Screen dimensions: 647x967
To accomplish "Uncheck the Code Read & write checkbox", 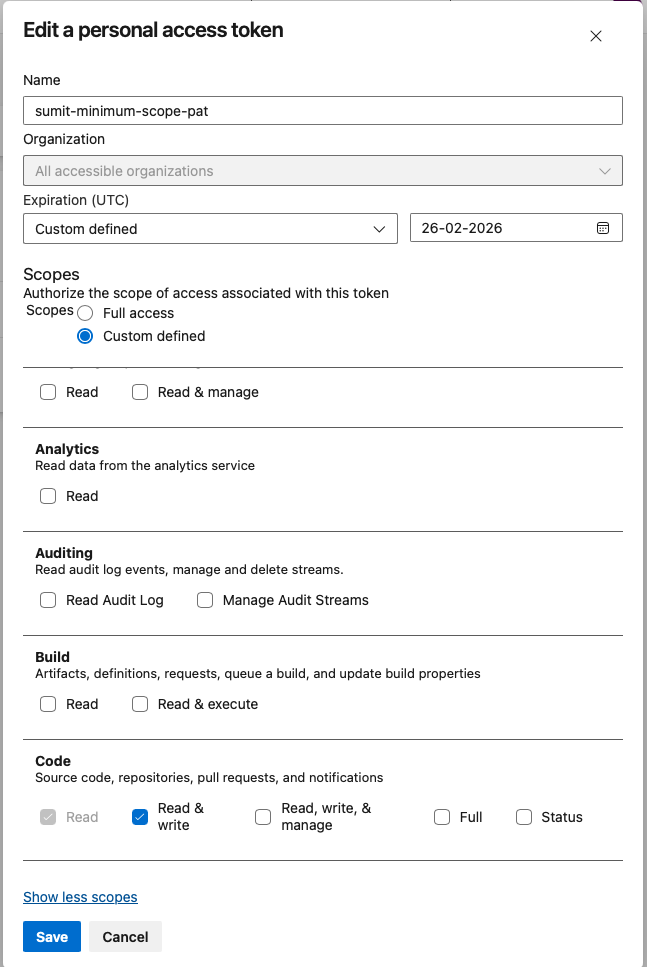I will pos(140,817).
